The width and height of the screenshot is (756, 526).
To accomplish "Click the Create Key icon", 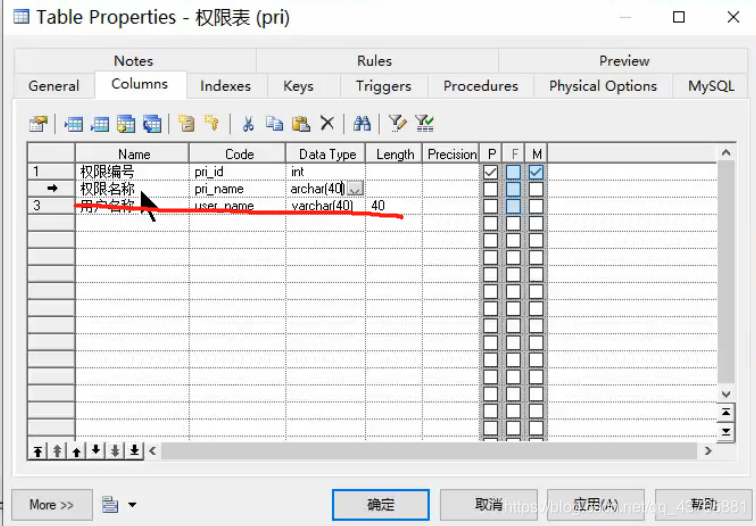I will coord(212,123).
